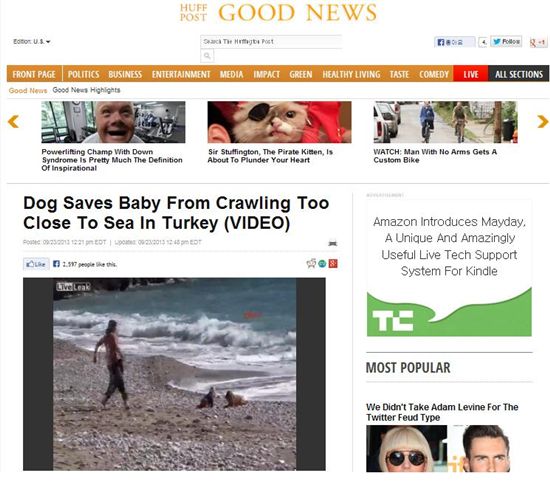
Task: Click the Powerlifting Champ thumbnail image
Action: point(113,122)
